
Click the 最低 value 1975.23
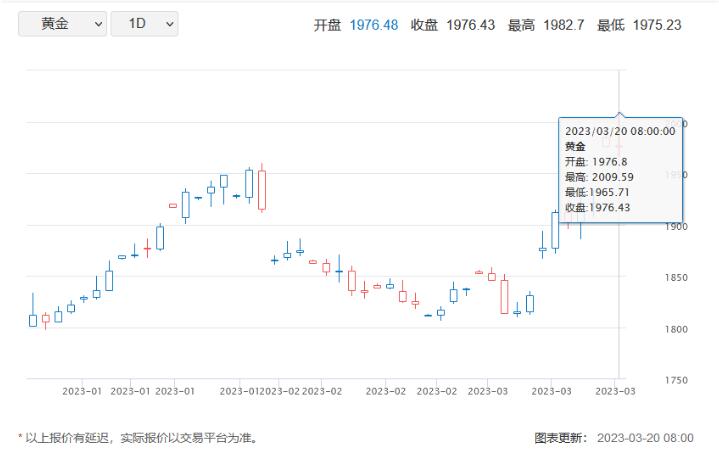pos(657,25)
